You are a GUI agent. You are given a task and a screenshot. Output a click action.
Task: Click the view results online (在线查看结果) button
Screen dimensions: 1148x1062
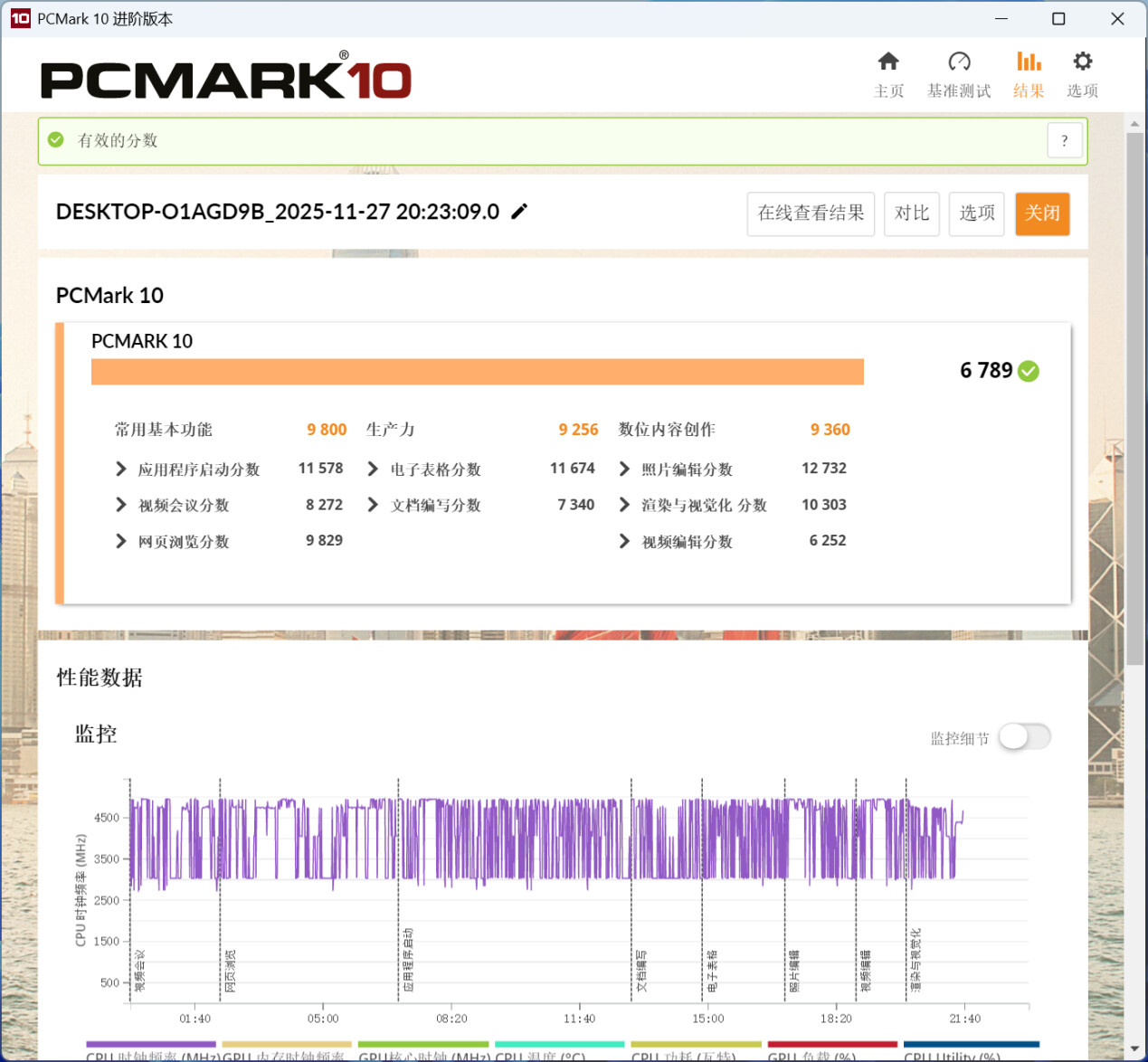(x=811, y=213)
